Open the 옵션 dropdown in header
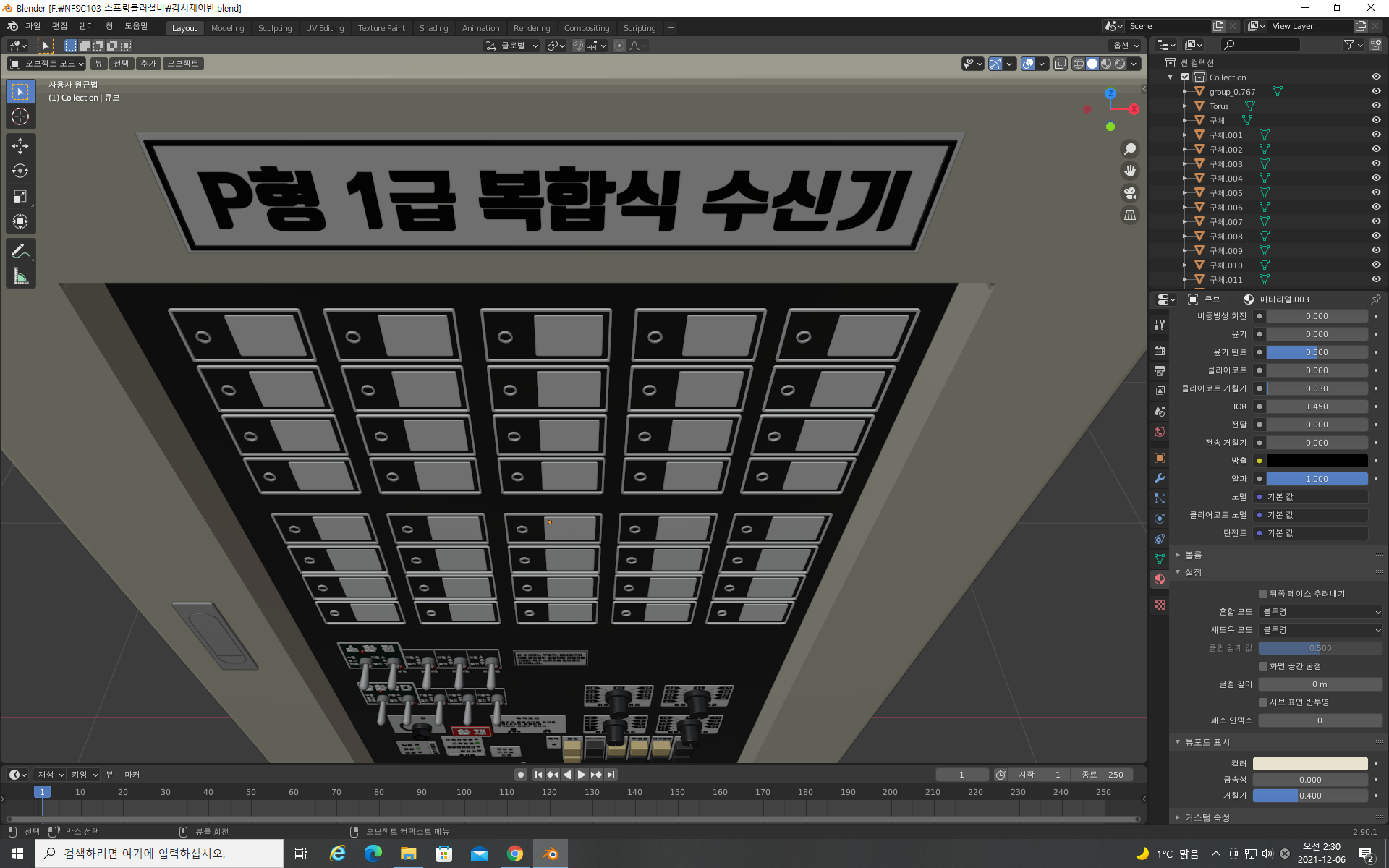 coord(1126,46)
